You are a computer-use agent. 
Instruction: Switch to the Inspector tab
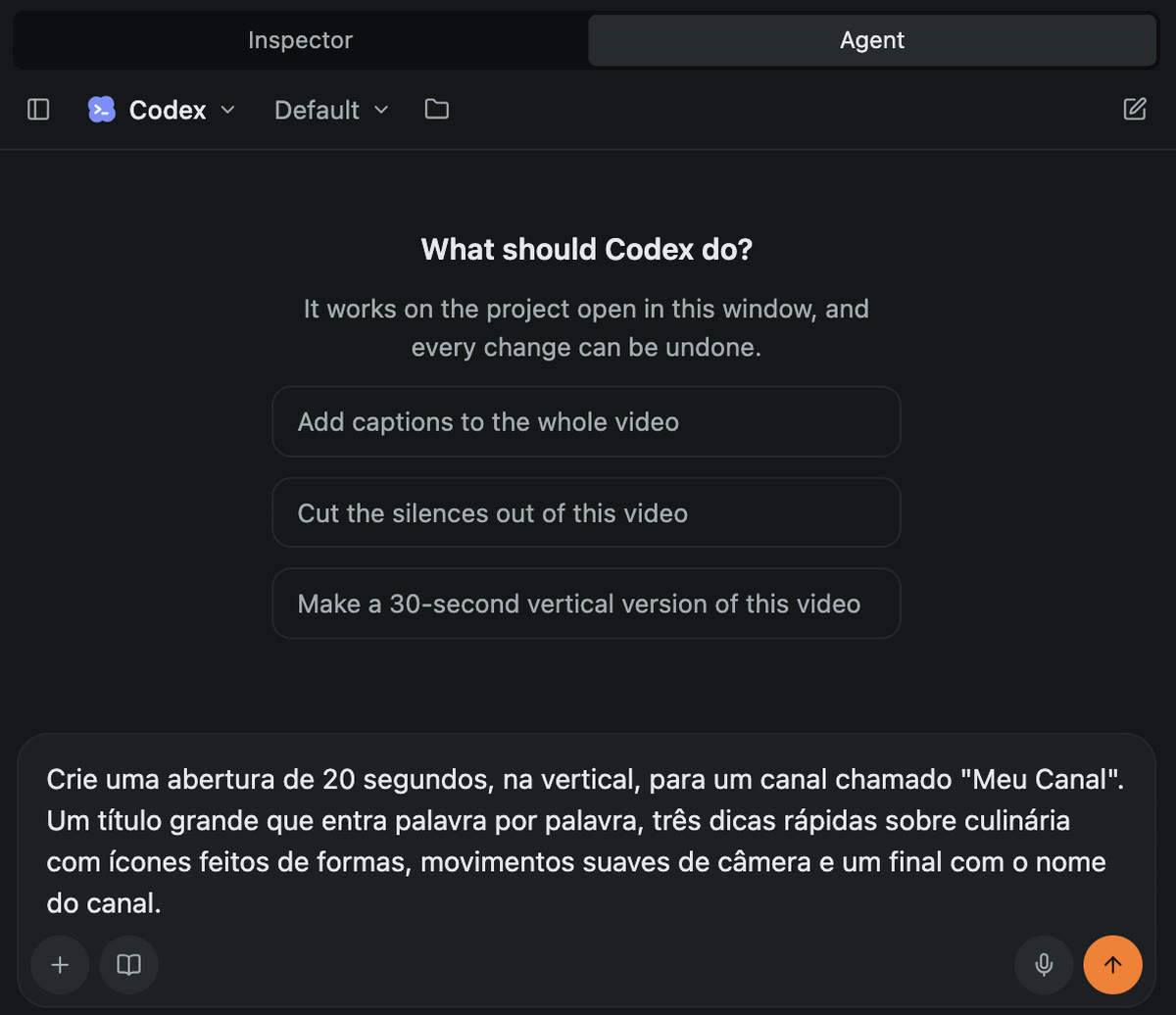(300, 40)
